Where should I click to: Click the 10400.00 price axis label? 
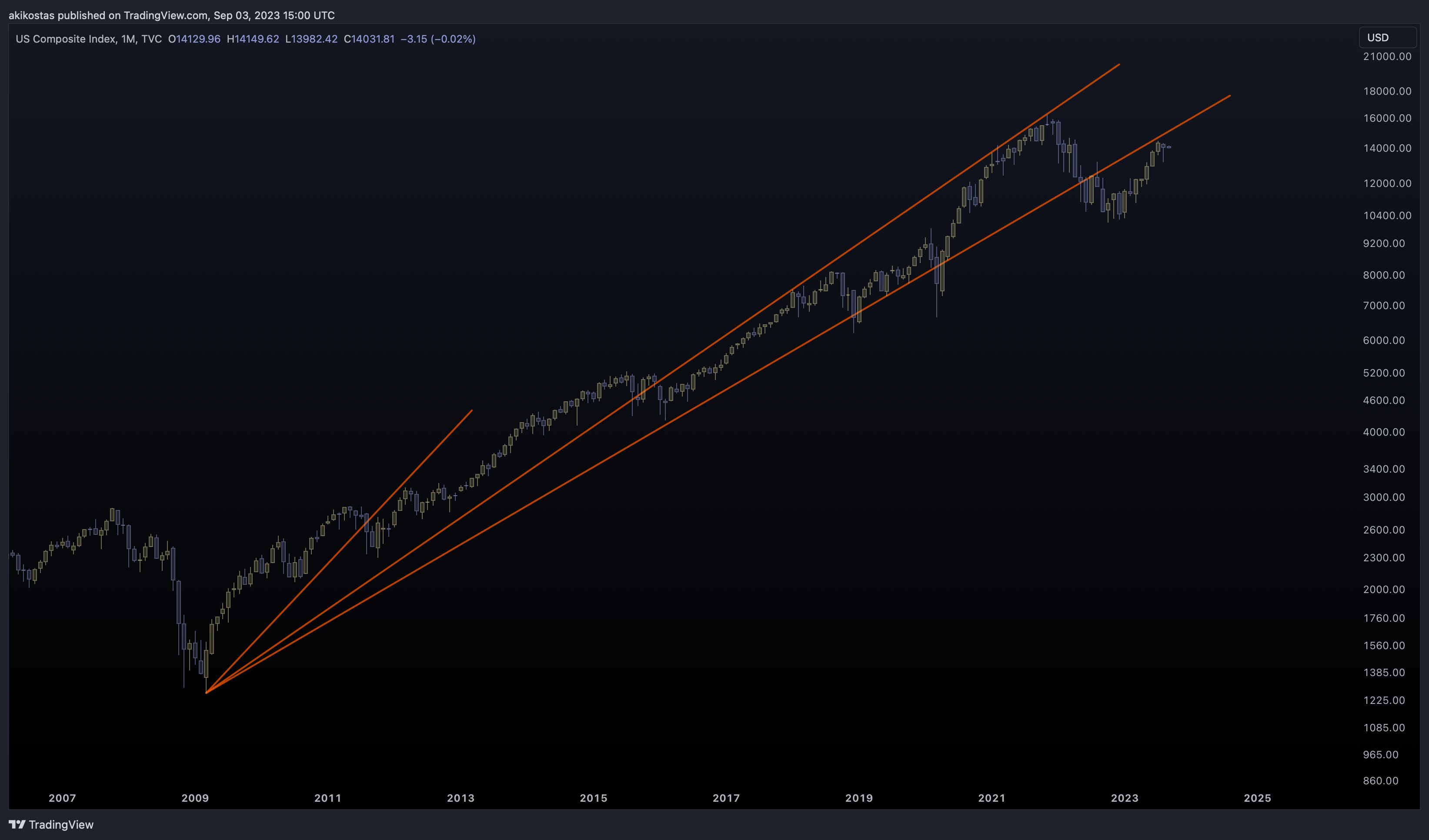click(1387, 215)
